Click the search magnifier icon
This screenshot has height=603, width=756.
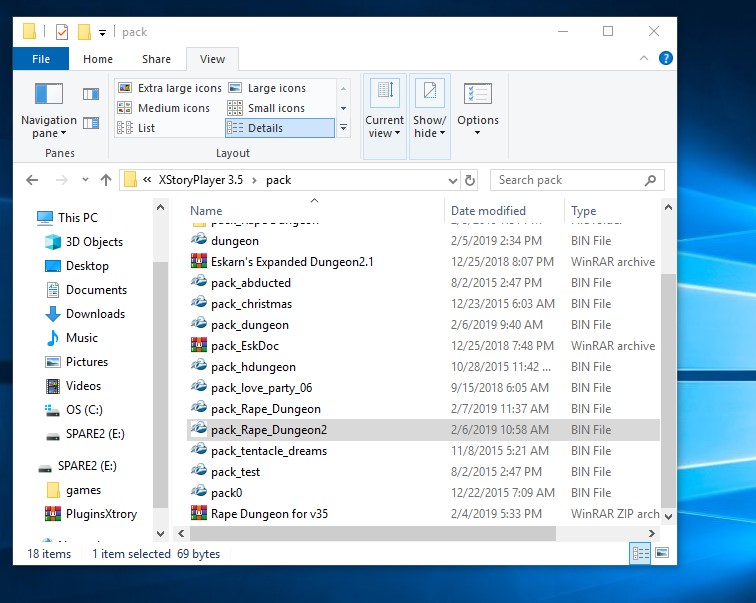click(x=650, y=180)
